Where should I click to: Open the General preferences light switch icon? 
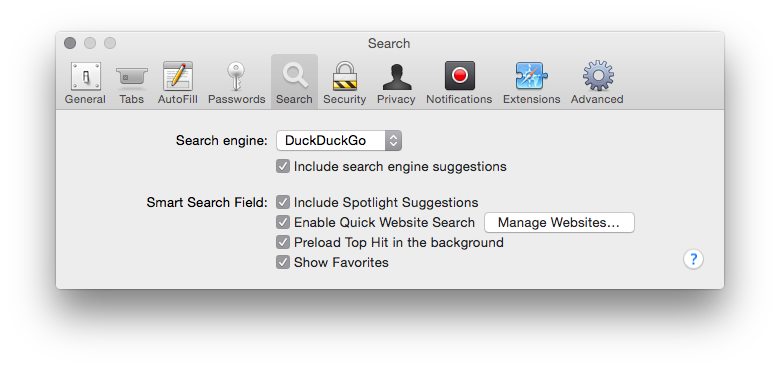[85, 77]
